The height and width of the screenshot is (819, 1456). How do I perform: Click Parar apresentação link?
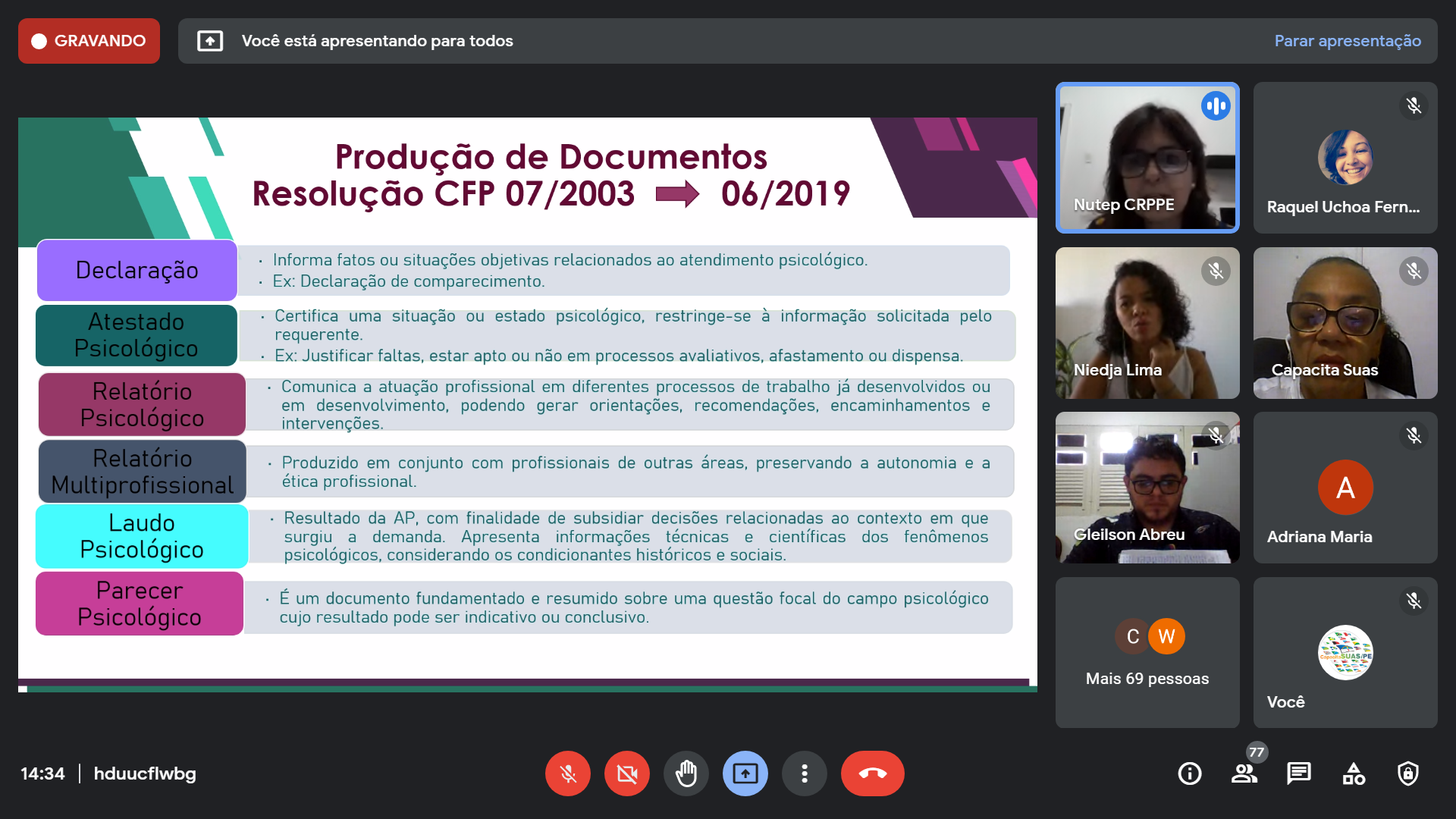click(1348, 41)
